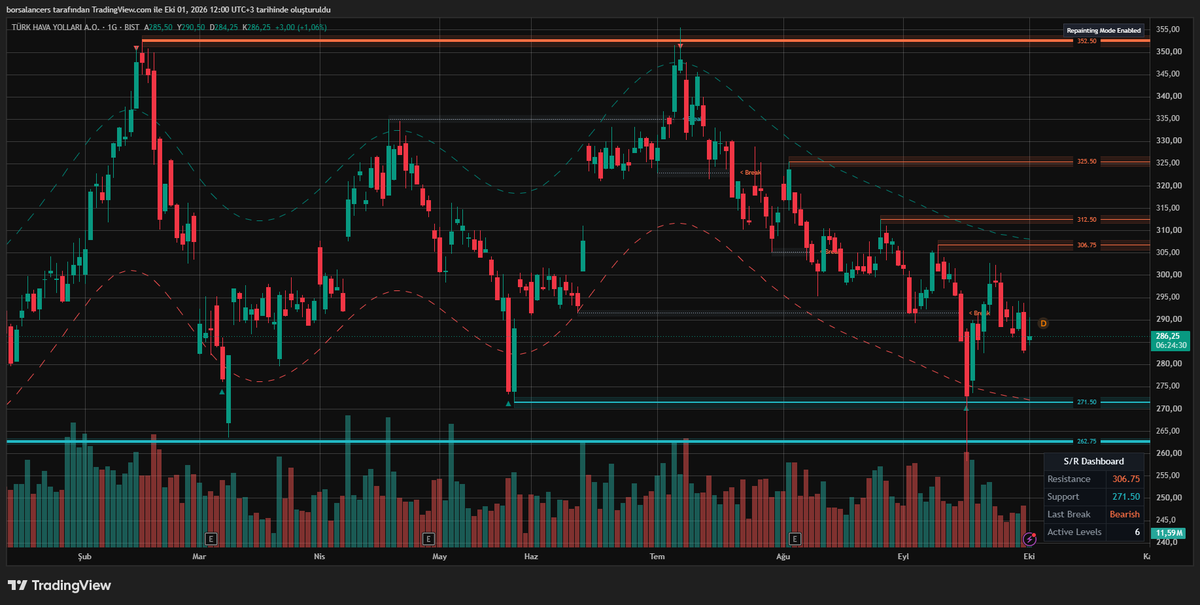This screenshot has width=1200, height=605.
Task: Click the 306.75 label on the resistance line
Action: pos(1086,245)
